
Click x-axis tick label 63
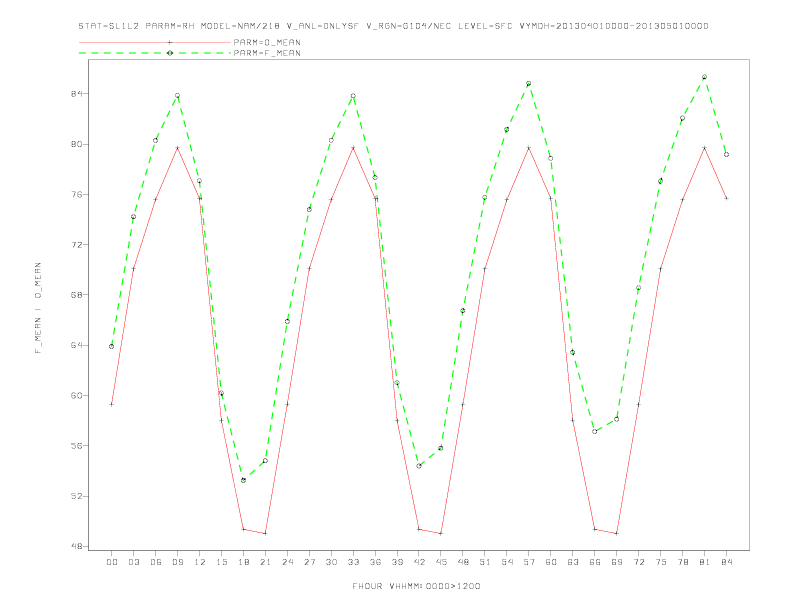(573, 562)
